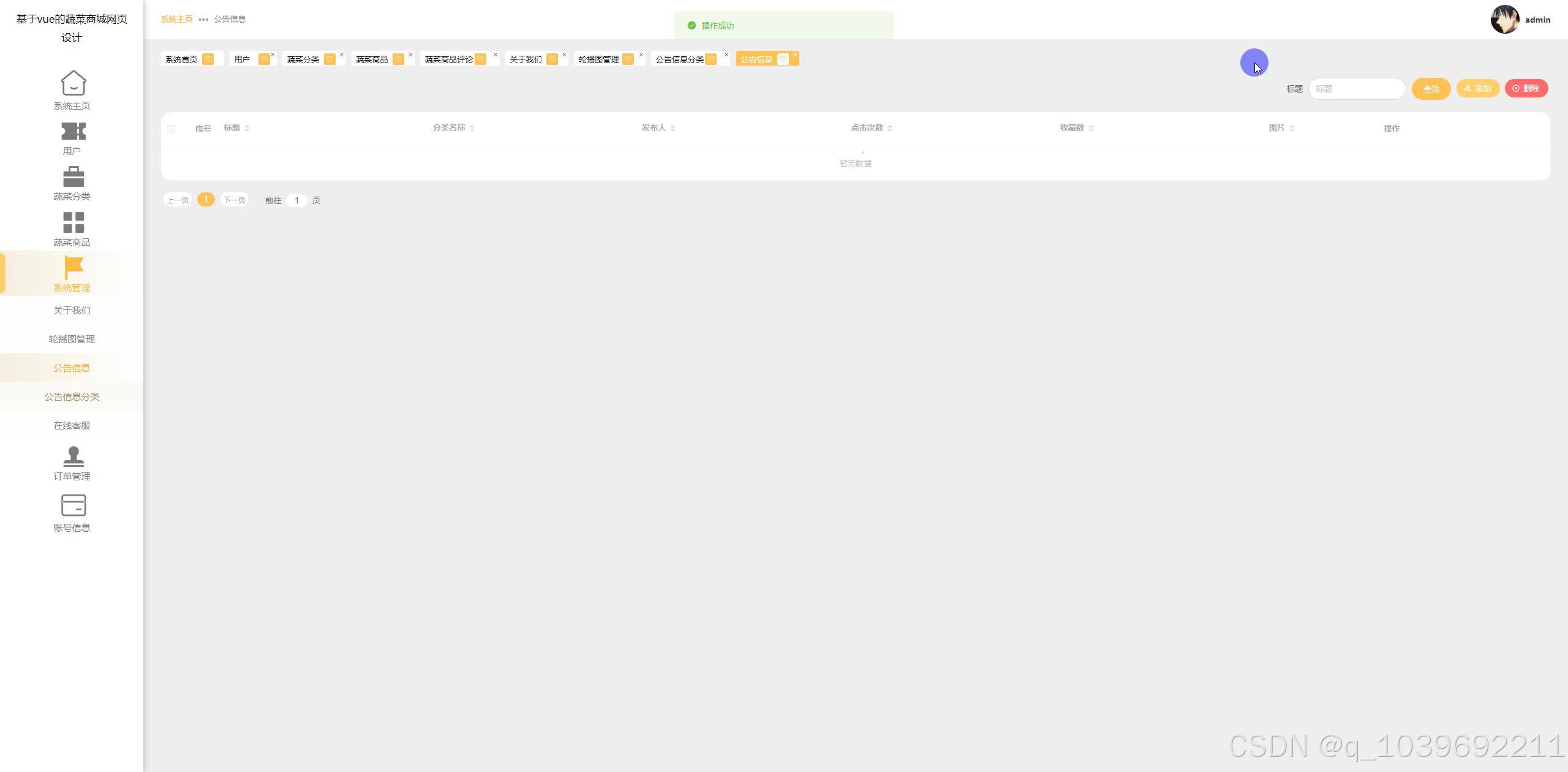Open 系统主页 house icon in sidebar
1568x772 pixels.
[73, 83]
